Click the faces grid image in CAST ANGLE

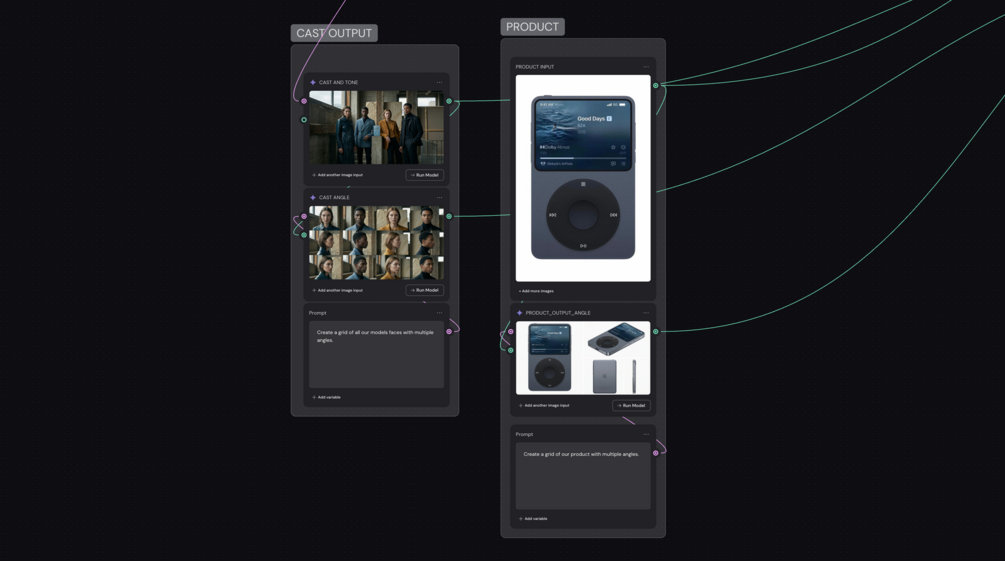[376, 242]
